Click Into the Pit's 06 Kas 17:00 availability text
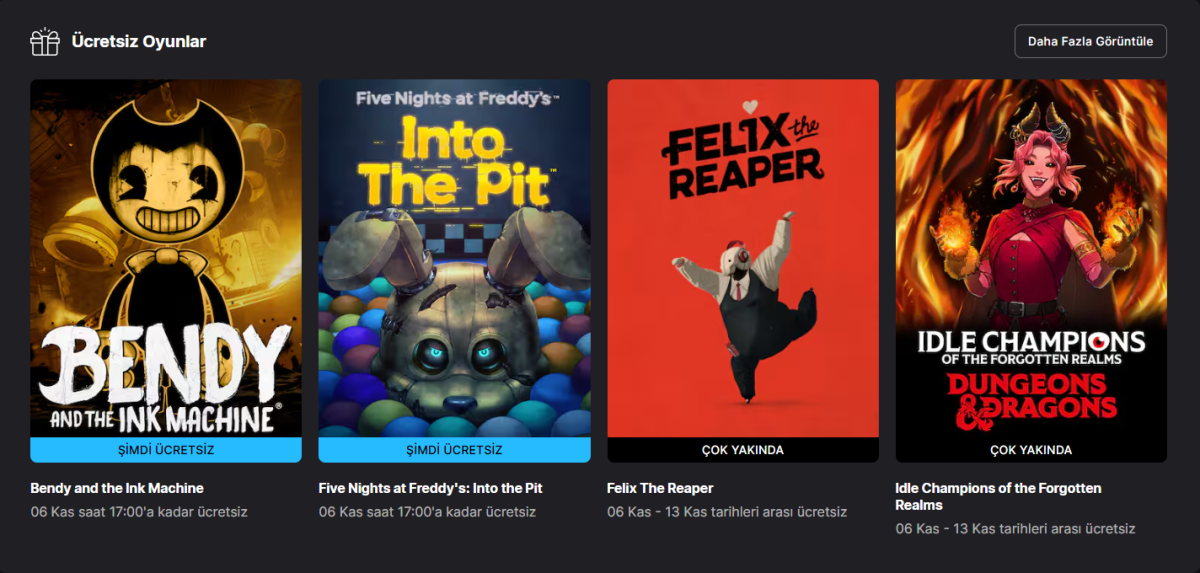This screenshot has width=1200, height=573. pyautogui.click(x=427, y=512)
